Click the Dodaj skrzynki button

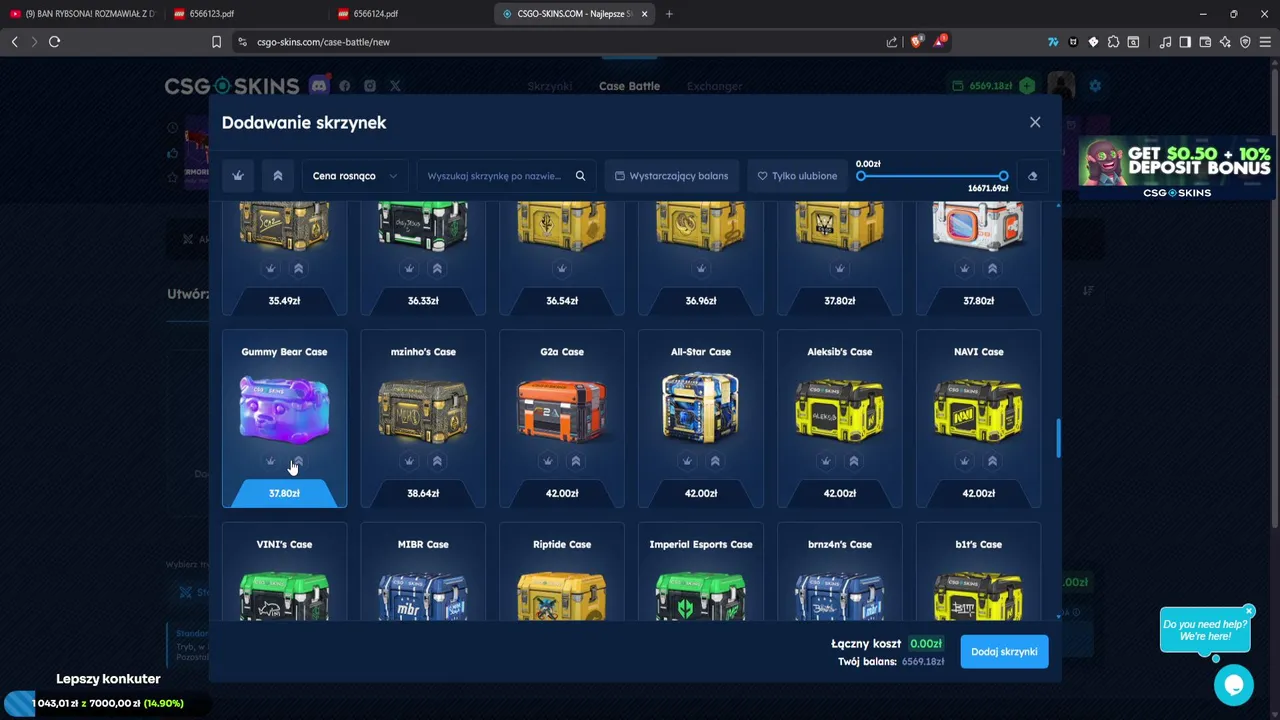[x=1004, y=652]
